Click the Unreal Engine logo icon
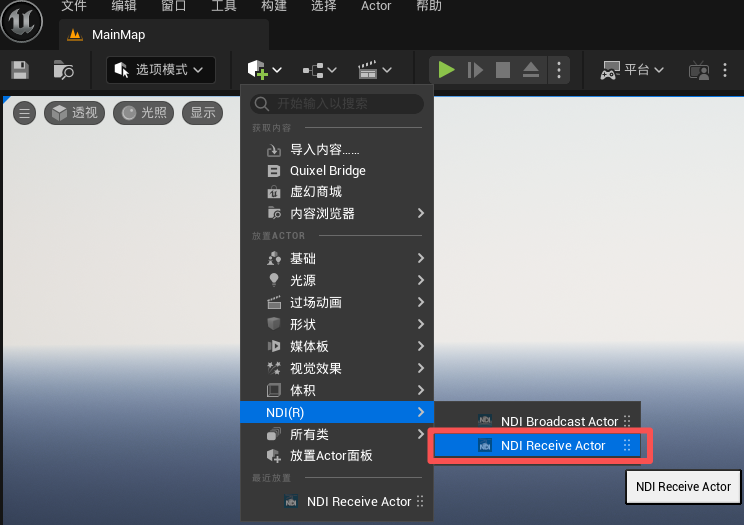Image resolution: width=744 pixels, height=525 pixels. [21, 21]
